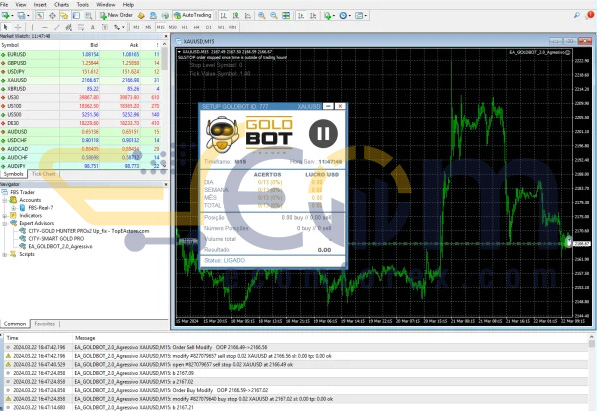The height and width of the screenshot is (411, 597).
Task: Pause the GoldBot with the pause button
Action: 323,134
